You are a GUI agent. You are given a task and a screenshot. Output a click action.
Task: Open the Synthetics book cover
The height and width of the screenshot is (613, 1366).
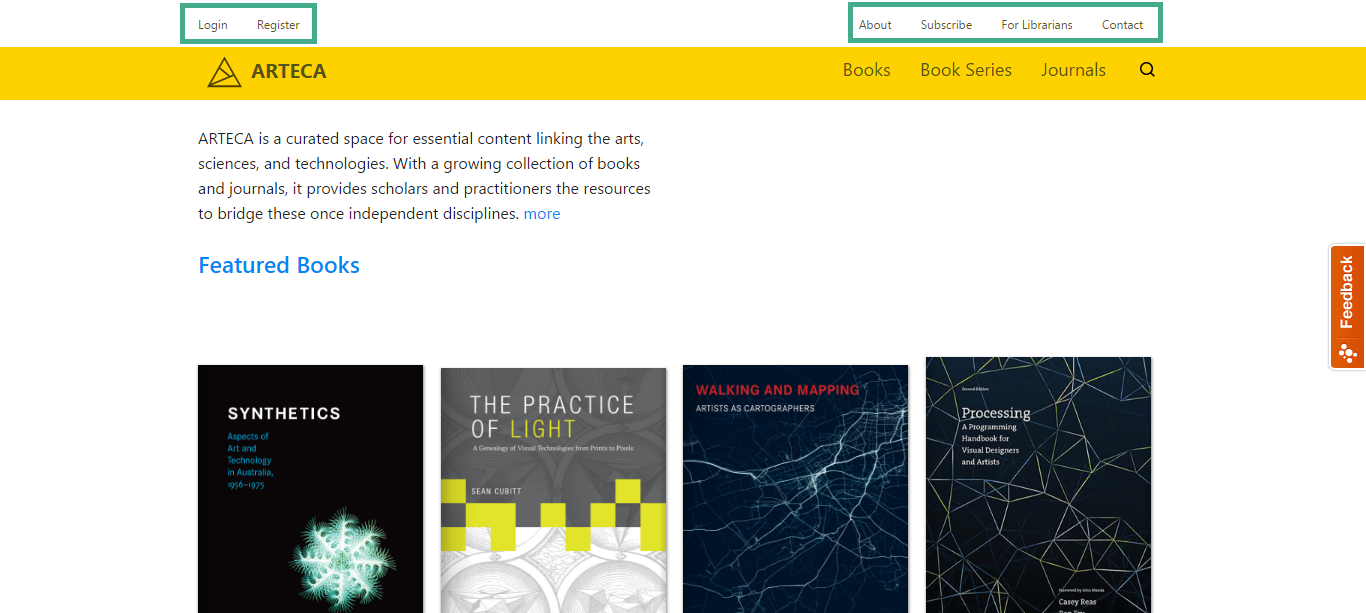(x=310, y=489)
